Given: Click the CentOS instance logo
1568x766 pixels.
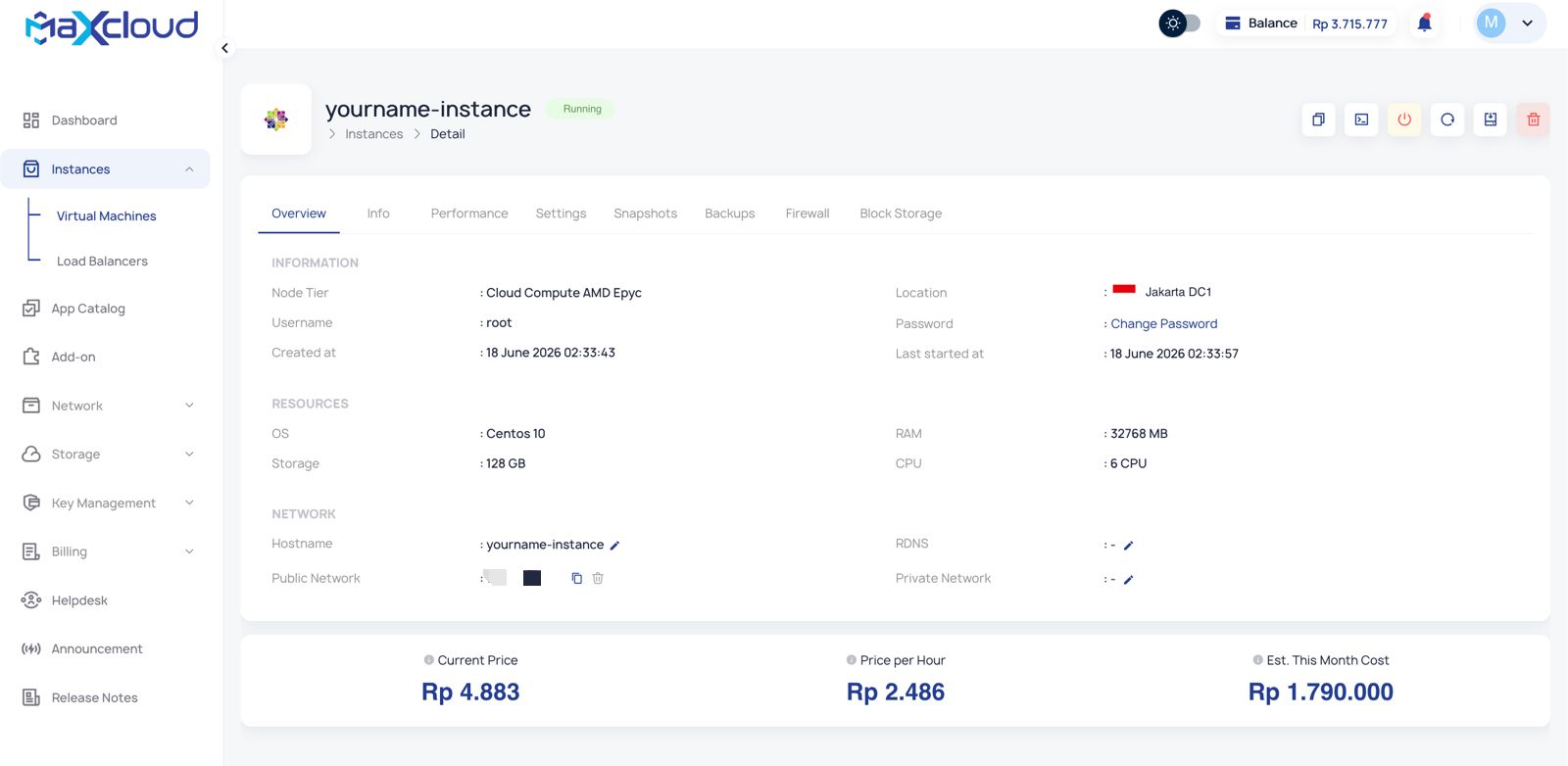Looking at the screenshot, I should click(x=276, y=120).
